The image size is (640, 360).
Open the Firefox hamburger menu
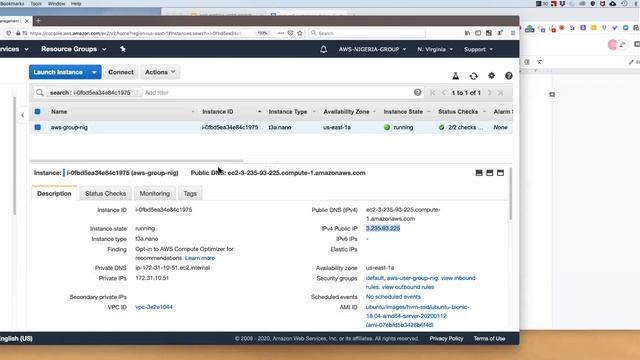coord(513,33)
